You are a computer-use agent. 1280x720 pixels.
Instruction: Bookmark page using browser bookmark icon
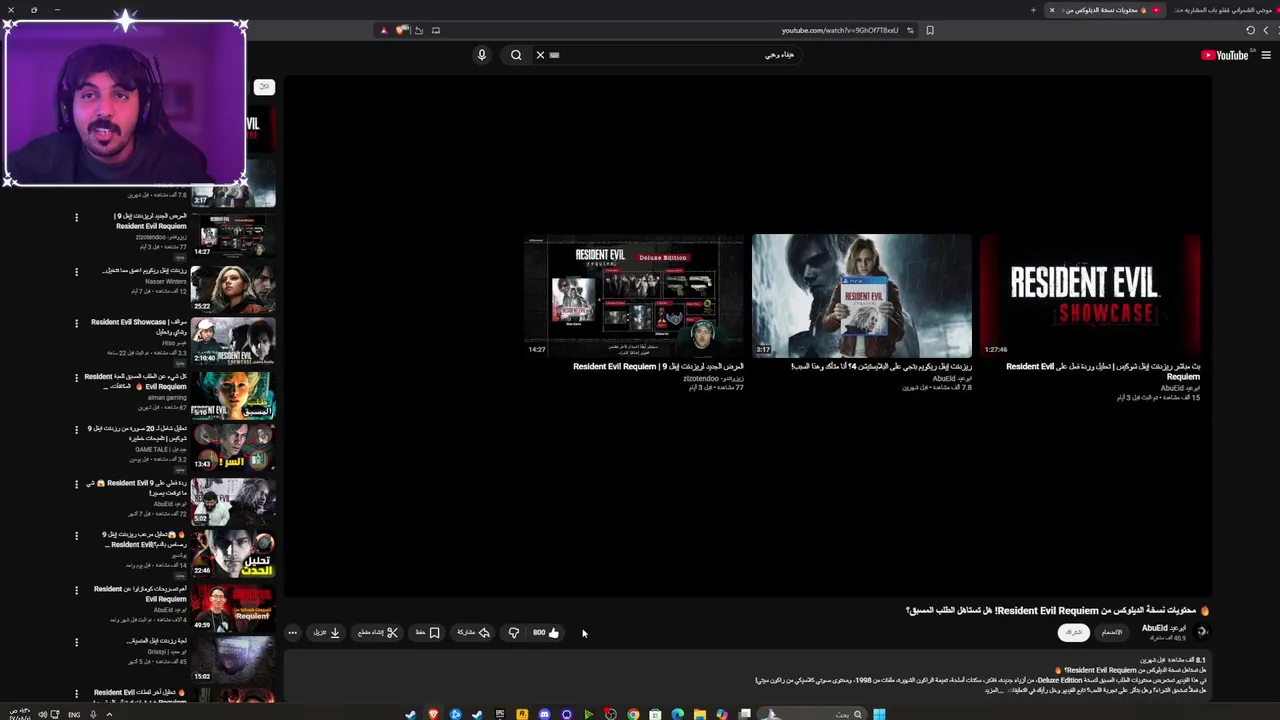pos(930,30)
